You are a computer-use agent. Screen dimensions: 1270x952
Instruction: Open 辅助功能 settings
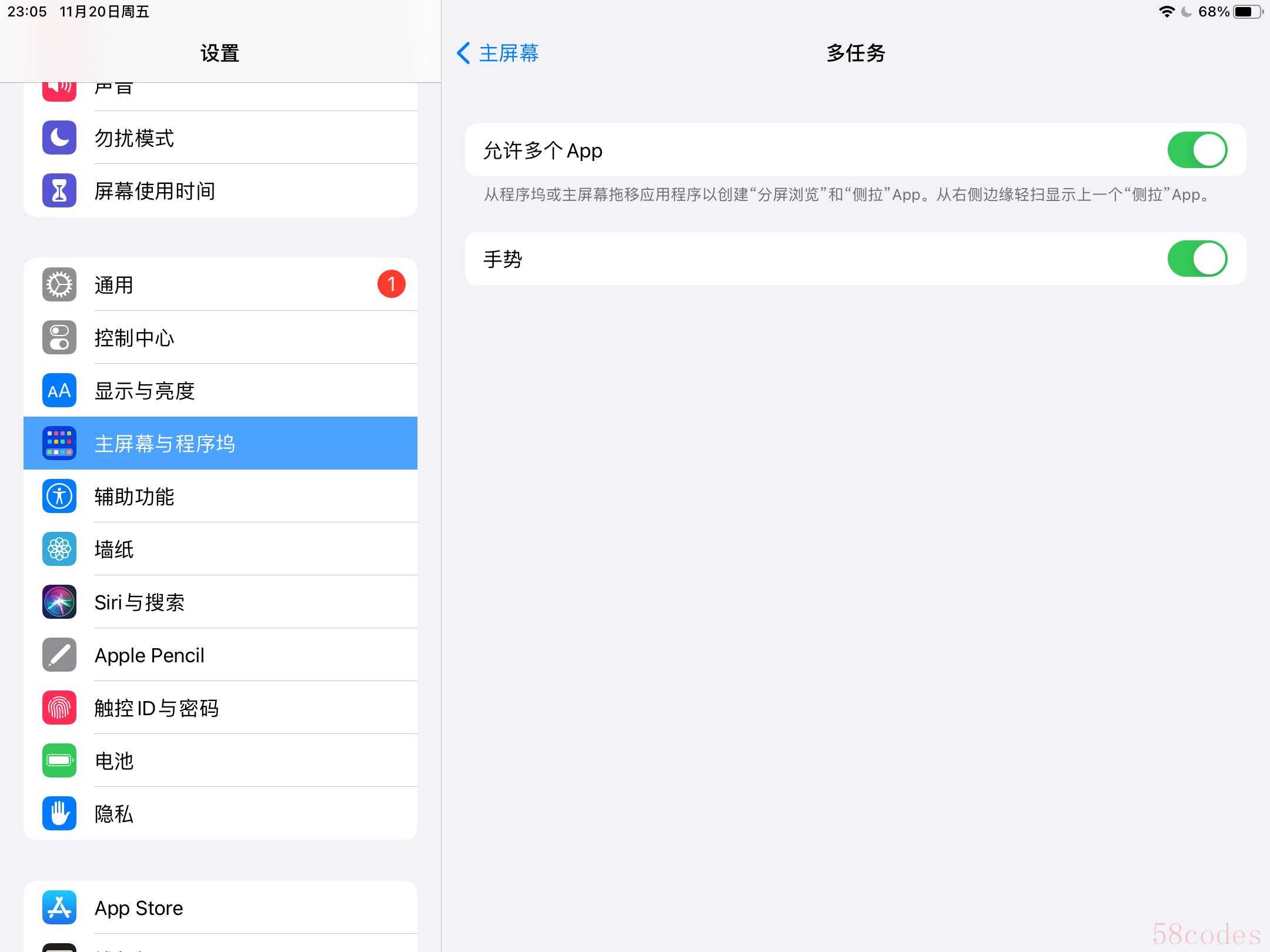coord(220,496)
